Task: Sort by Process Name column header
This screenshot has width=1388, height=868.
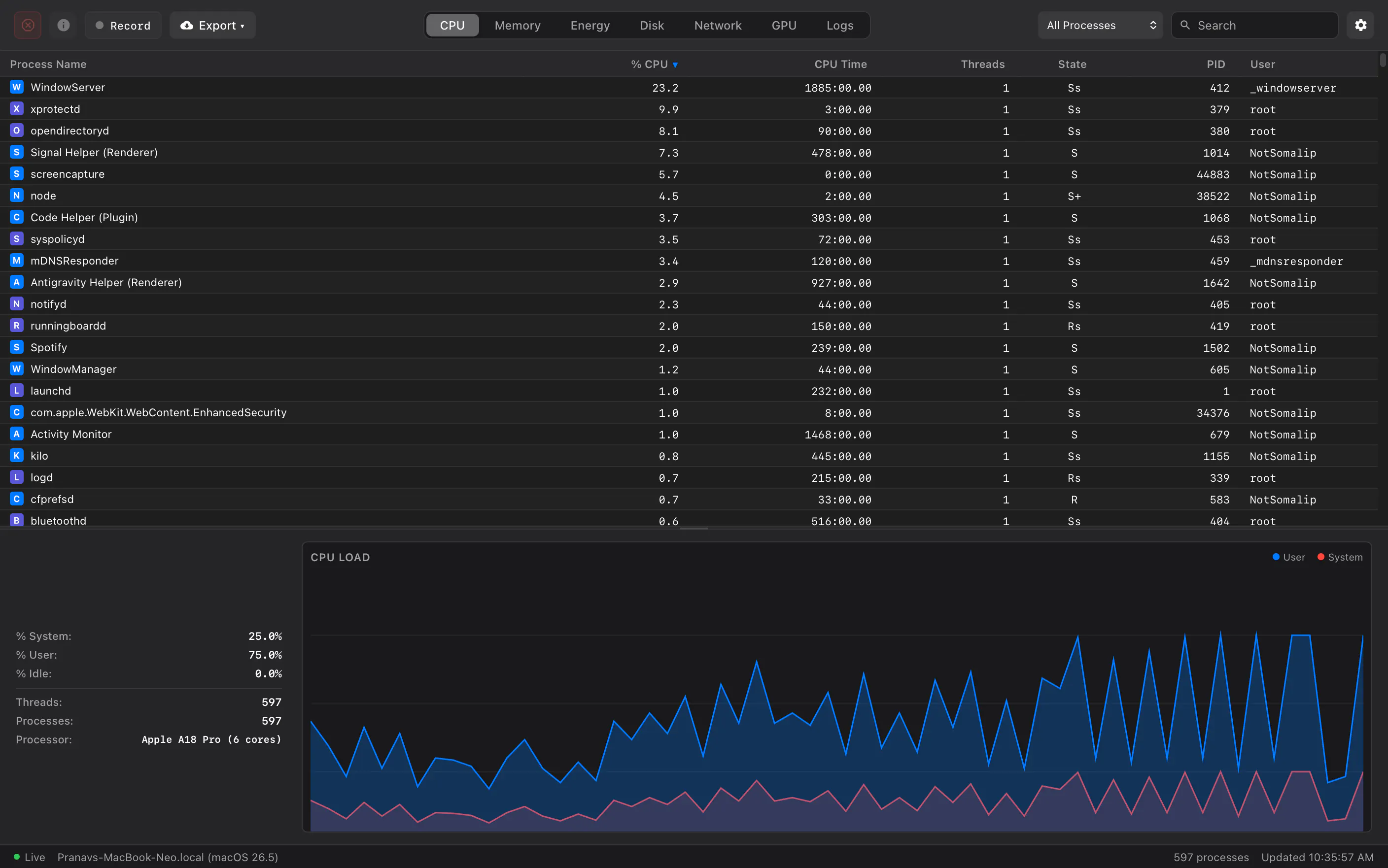Action: tap(48, 65)
